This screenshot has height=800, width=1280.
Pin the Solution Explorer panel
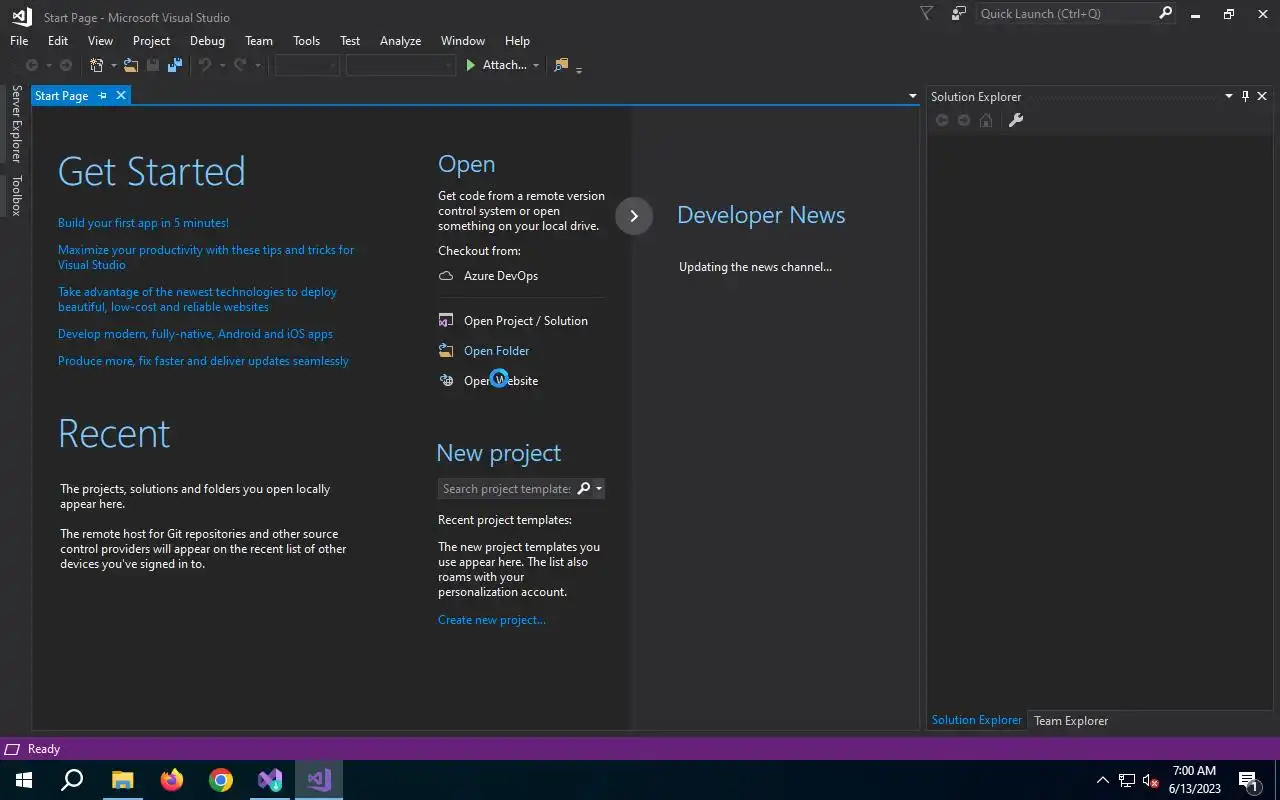(x=1245, y=96)
